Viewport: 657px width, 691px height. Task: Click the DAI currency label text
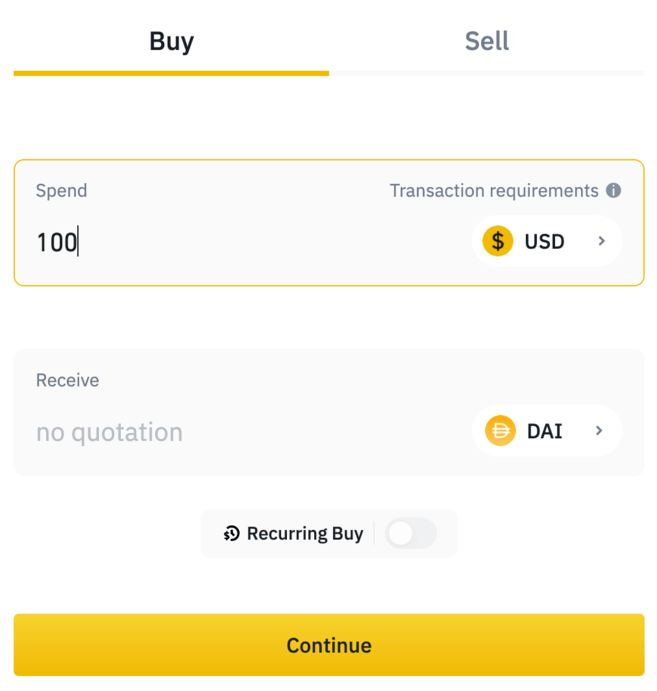tap(545, 431)
